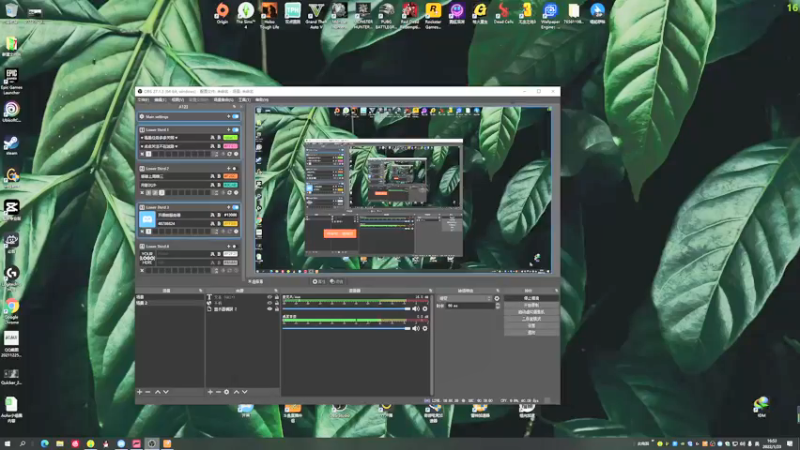Move the source up in Sources panel
800x450 pixels.
click(236, 392)
